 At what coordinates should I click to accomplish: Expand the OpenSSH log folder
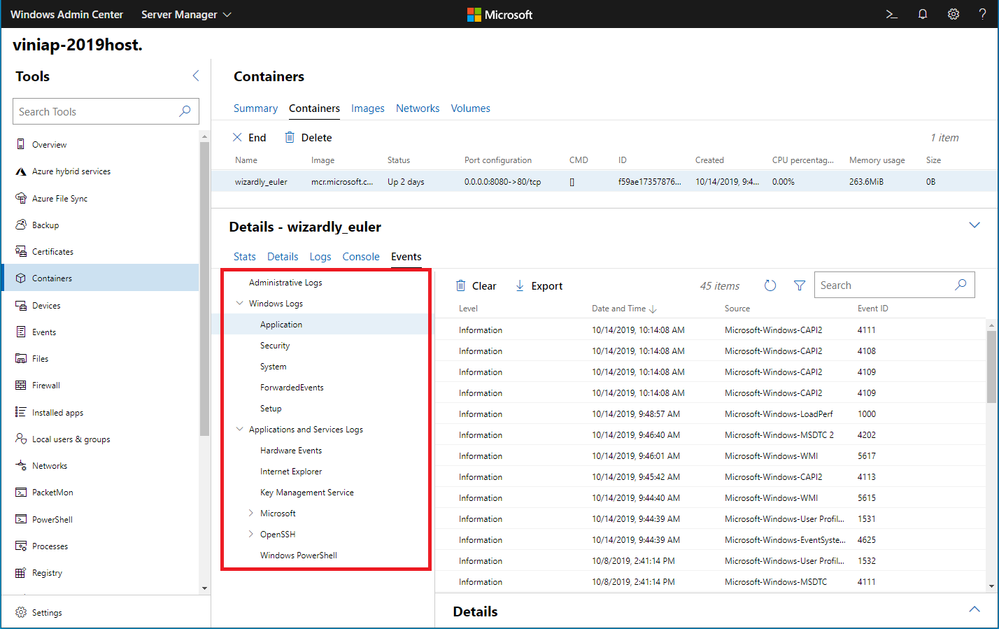(251, 534)
